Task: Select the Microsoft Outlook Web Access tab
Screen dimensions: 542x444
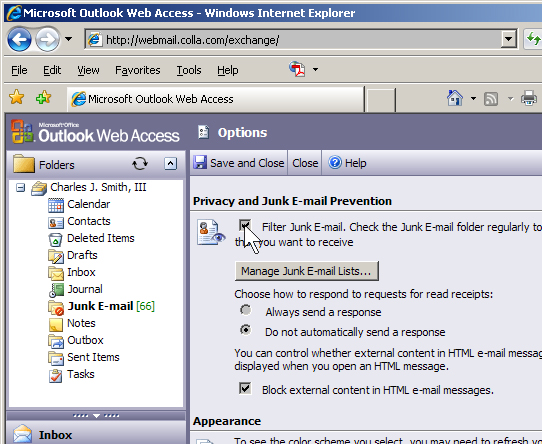Action: coord(216,99)
